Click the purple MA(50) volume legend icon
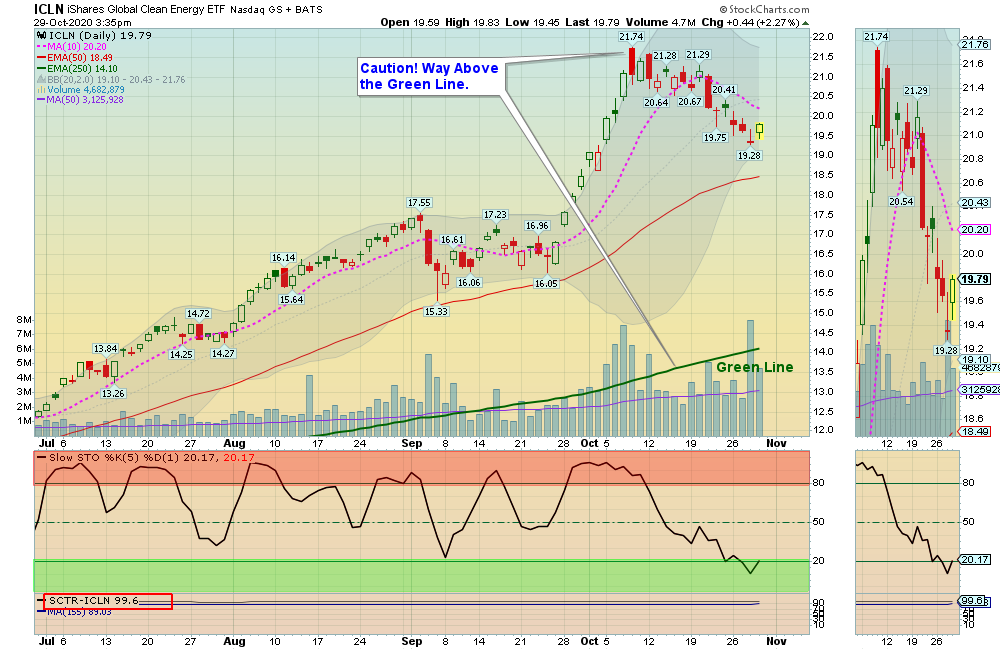 click(x=41, y=99)
